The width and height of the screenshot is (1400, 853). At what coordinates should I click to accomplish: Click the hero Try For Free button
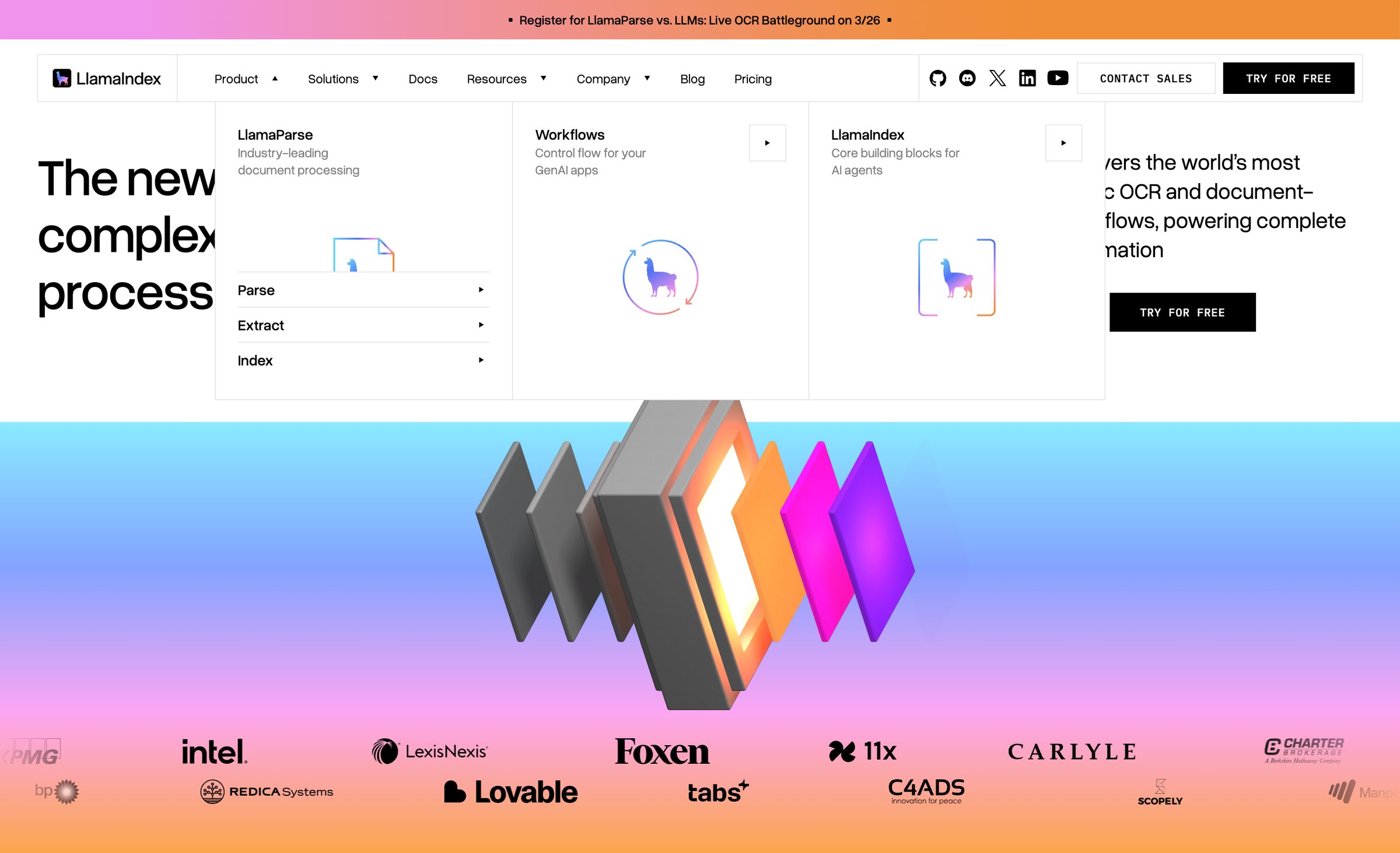point(1182,313)
